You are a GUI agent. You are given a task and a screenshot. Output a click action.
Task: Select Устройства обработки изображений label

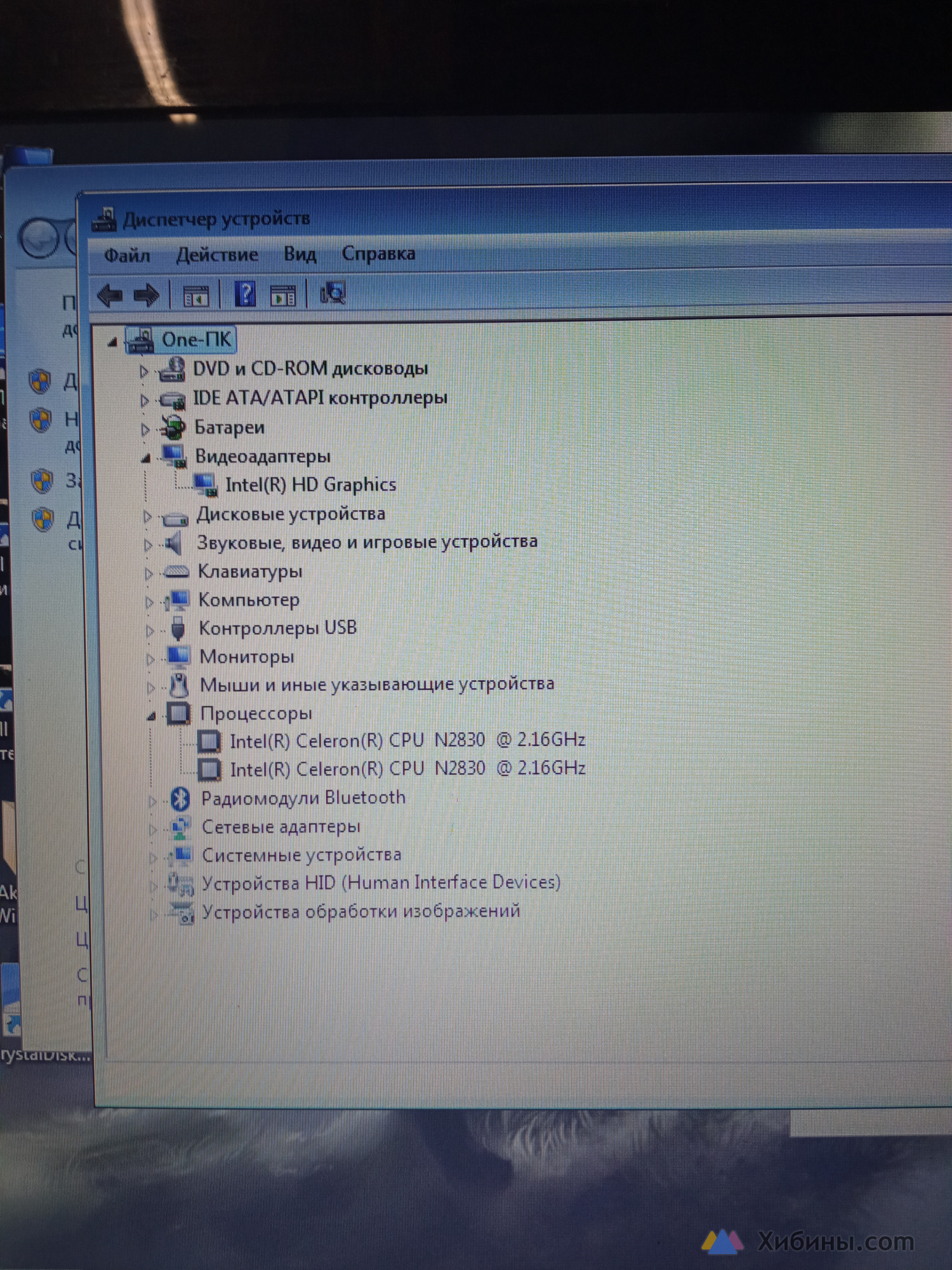coord(361,912)
